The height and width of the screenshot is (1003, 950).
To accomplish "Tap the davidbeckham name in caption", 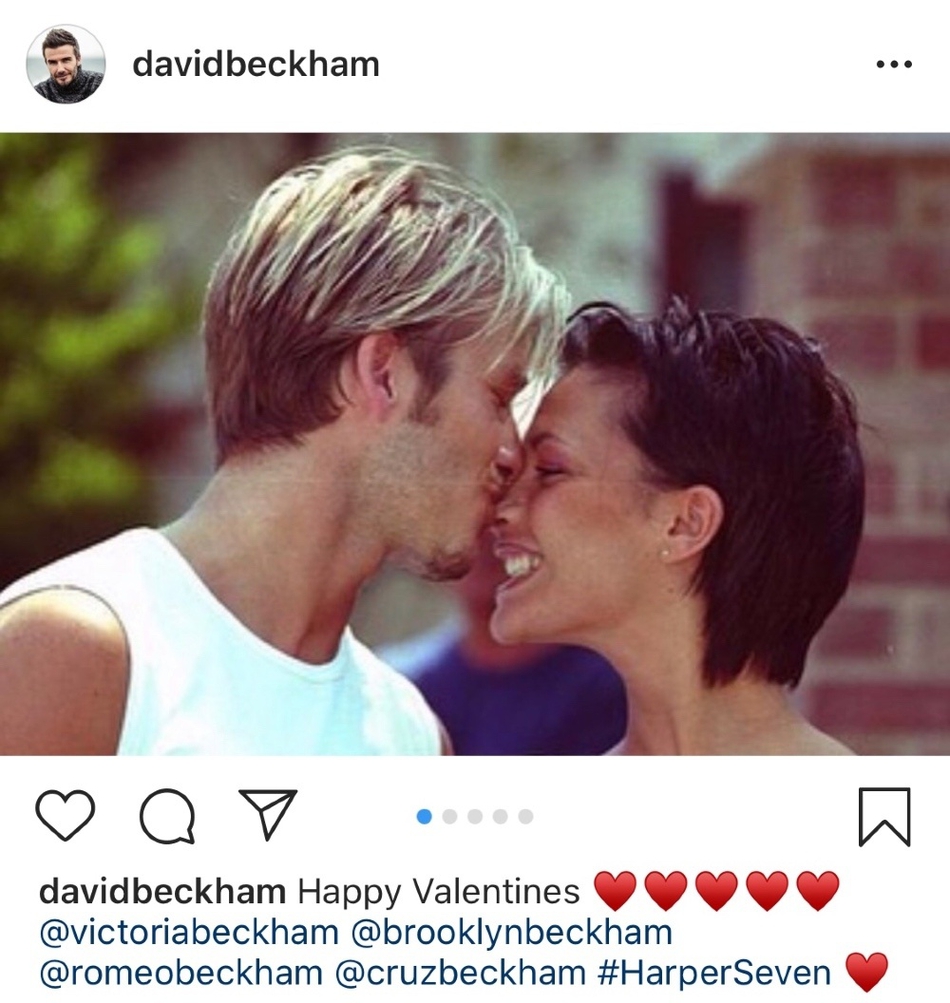I will coord(162,891).
